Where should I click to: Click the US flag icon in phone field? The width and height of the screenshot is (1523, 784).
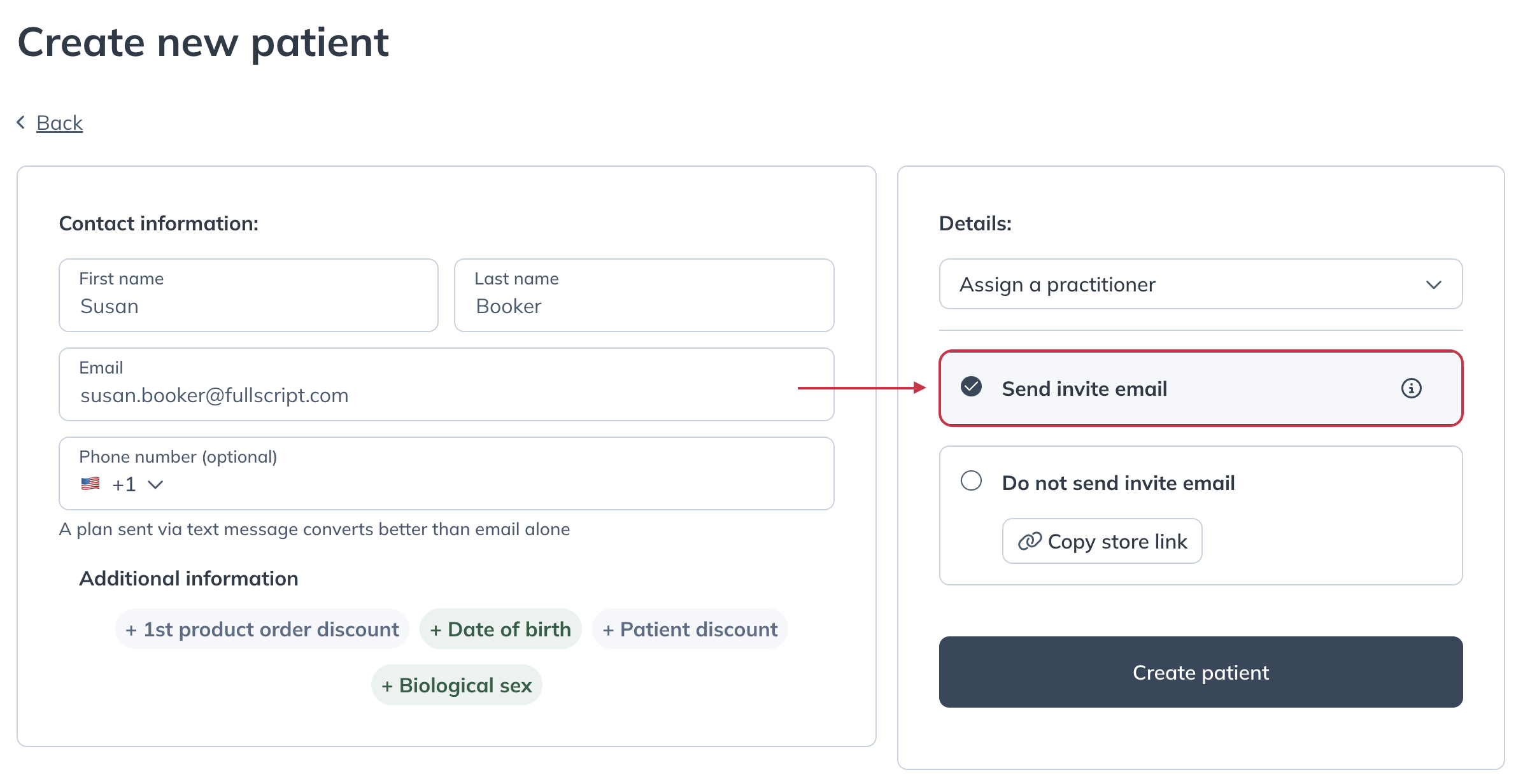point(90,484)
